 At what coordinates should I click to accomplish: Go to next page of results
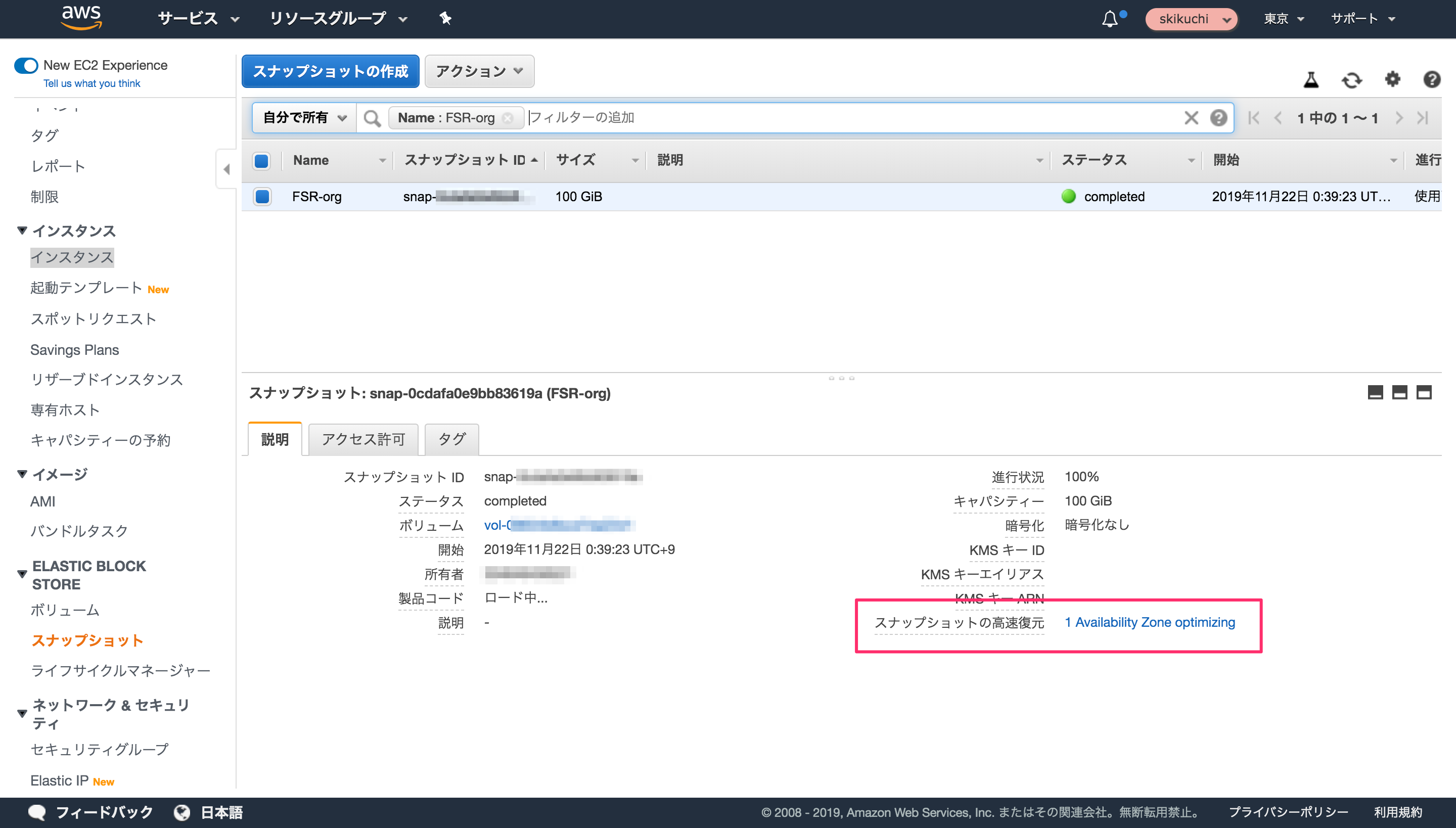click(x=1399, y=118)
